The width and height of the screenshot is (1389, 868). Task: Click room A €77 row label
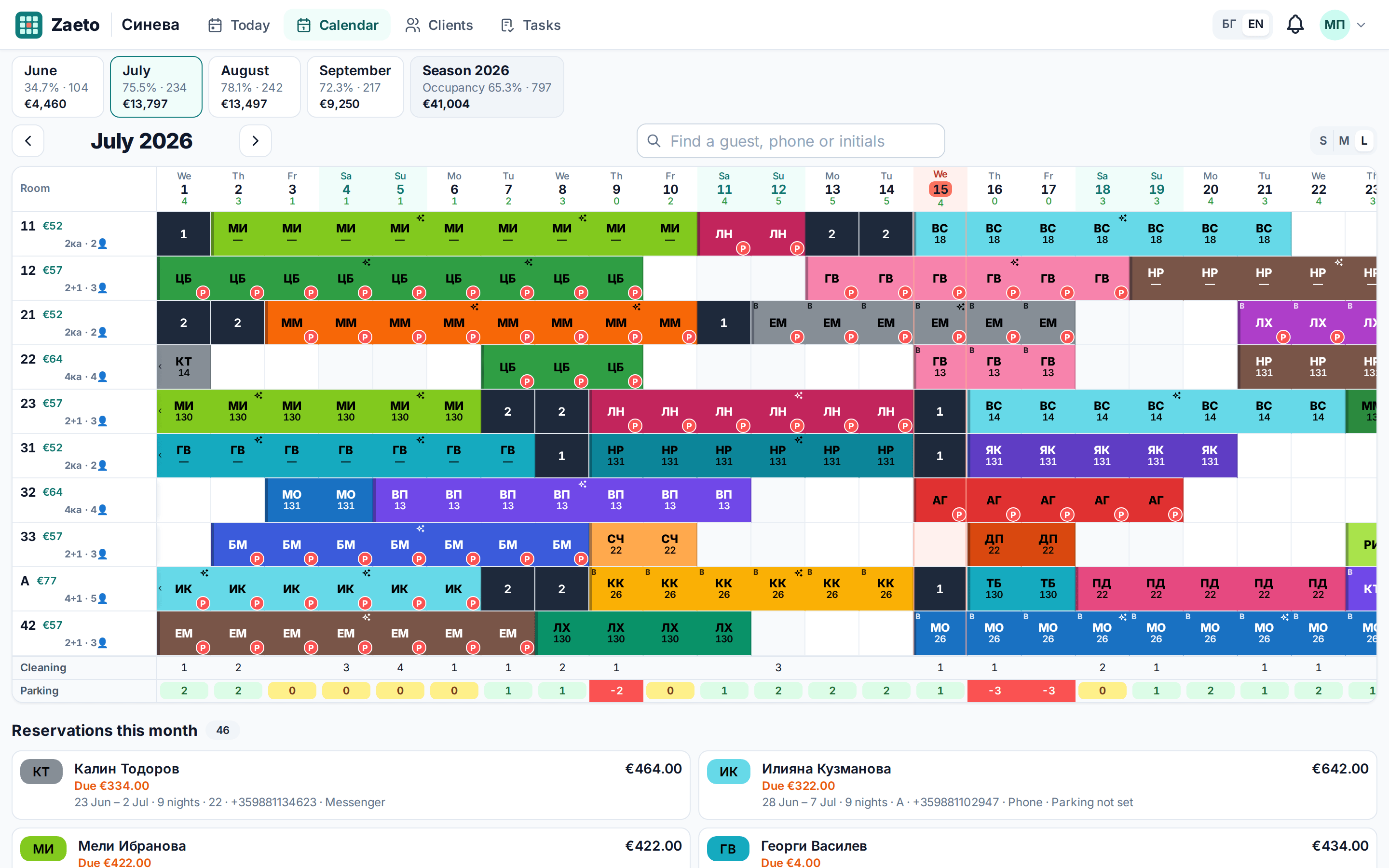[84, 588]
